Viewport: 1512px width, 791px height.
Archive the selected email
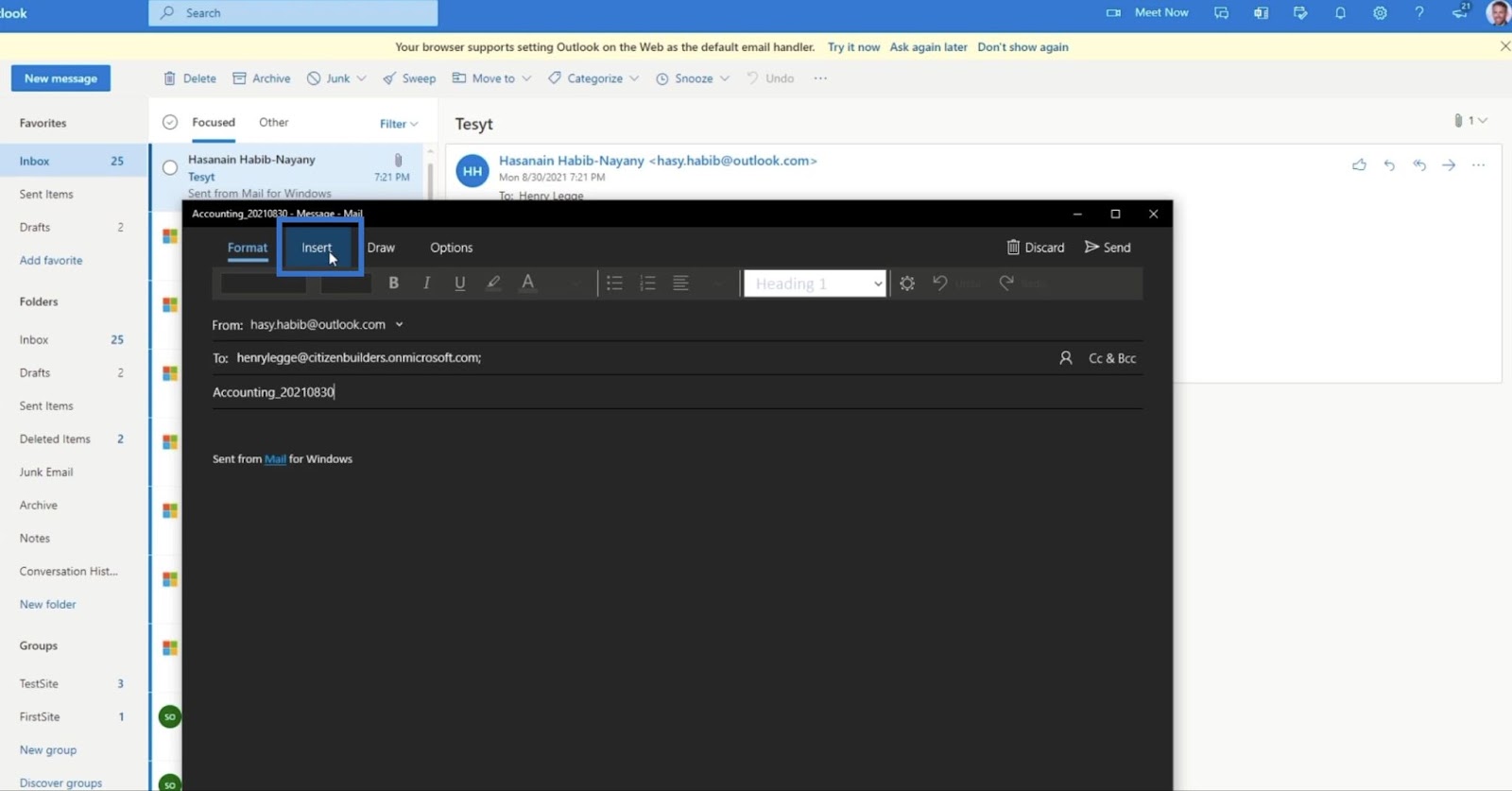(x=262, y=78)
